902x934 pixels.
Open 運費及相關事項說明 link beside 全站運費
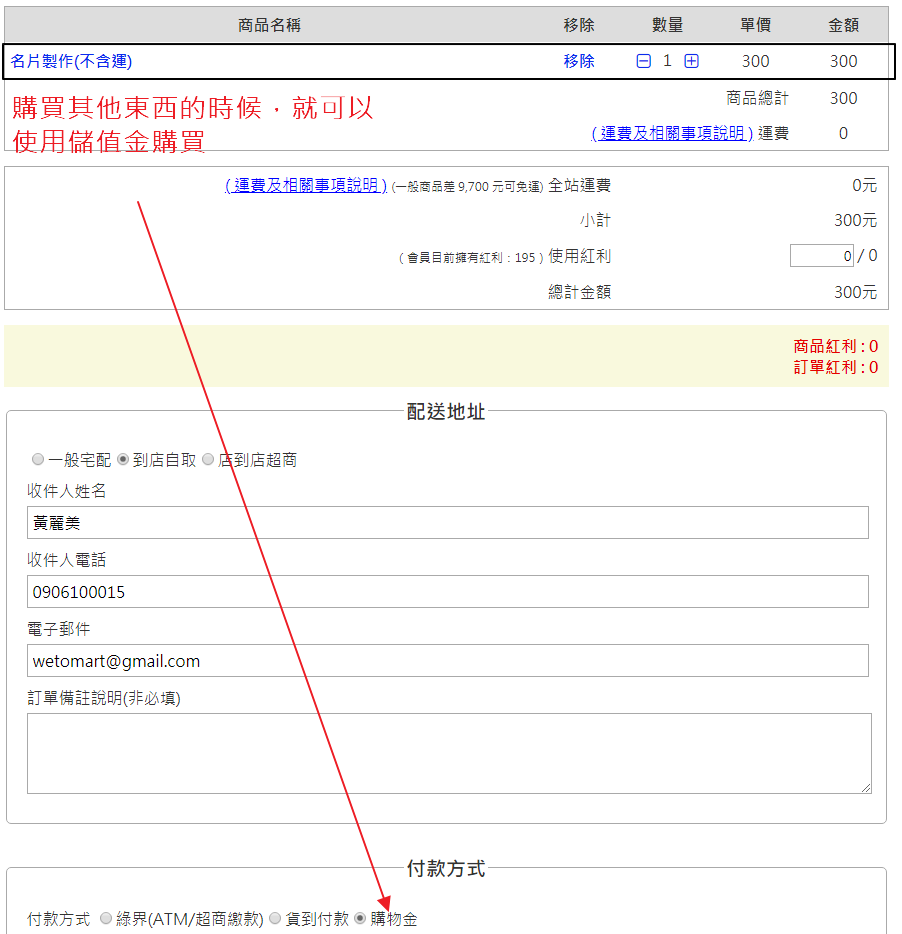pos(306,185)
